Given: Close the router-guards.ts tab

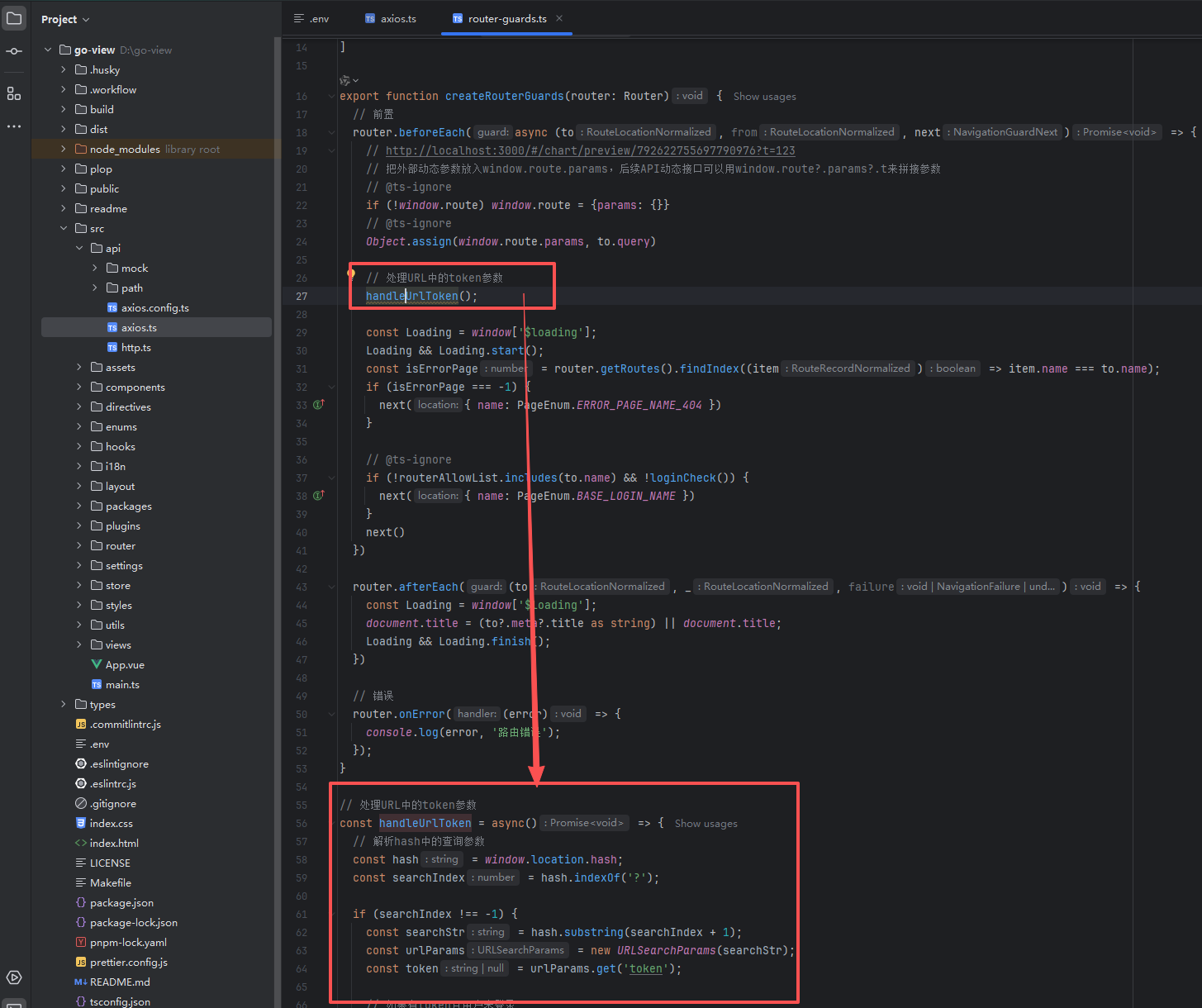Looking at the screenshot, I should (559, 18).
